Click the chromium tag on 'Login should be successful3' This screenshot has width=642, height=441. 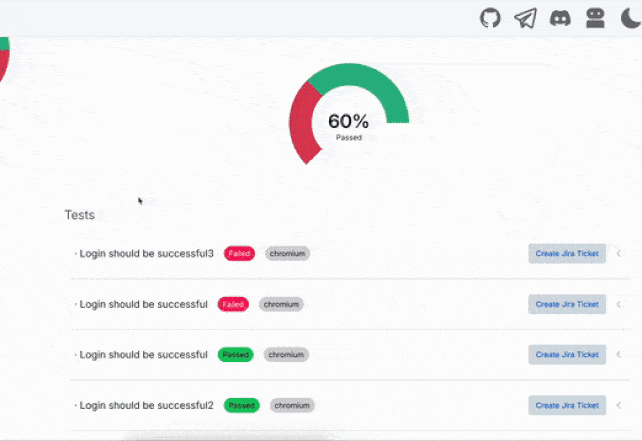point(287,253)
